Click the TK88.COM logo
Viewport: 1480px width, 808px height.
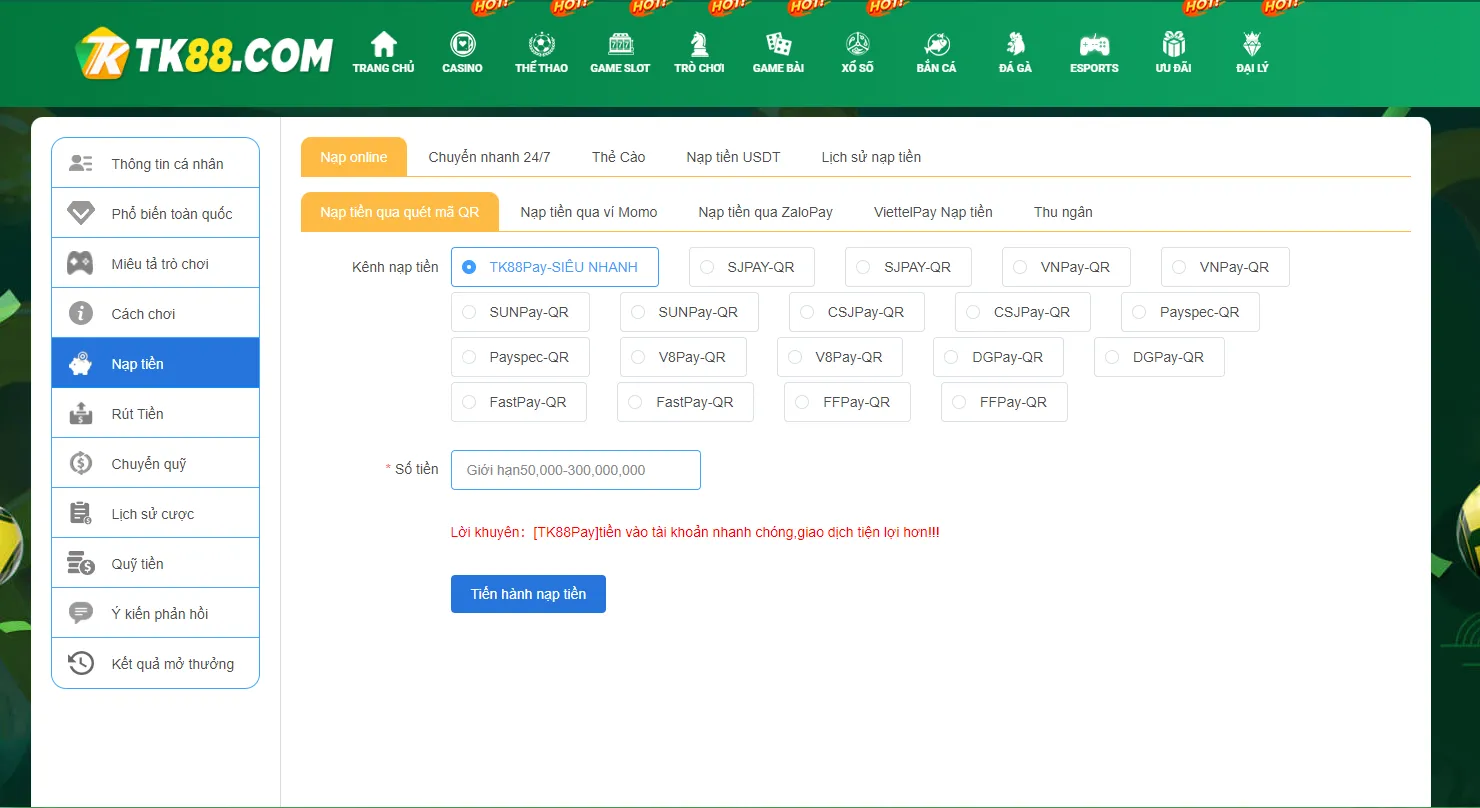(204, 53)
